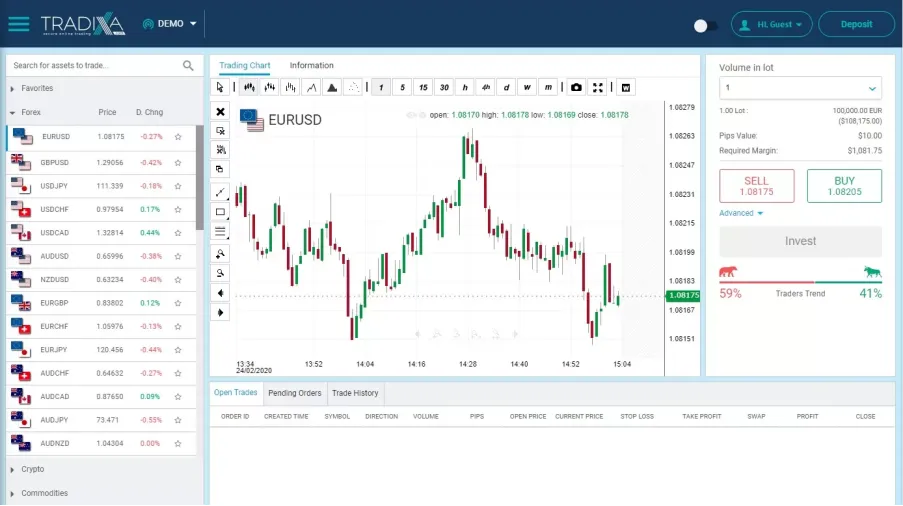Click the asset list vertical scrollbar
Image resolution: width=903 pixels, height=506 pixels.
tap(199, 178)
